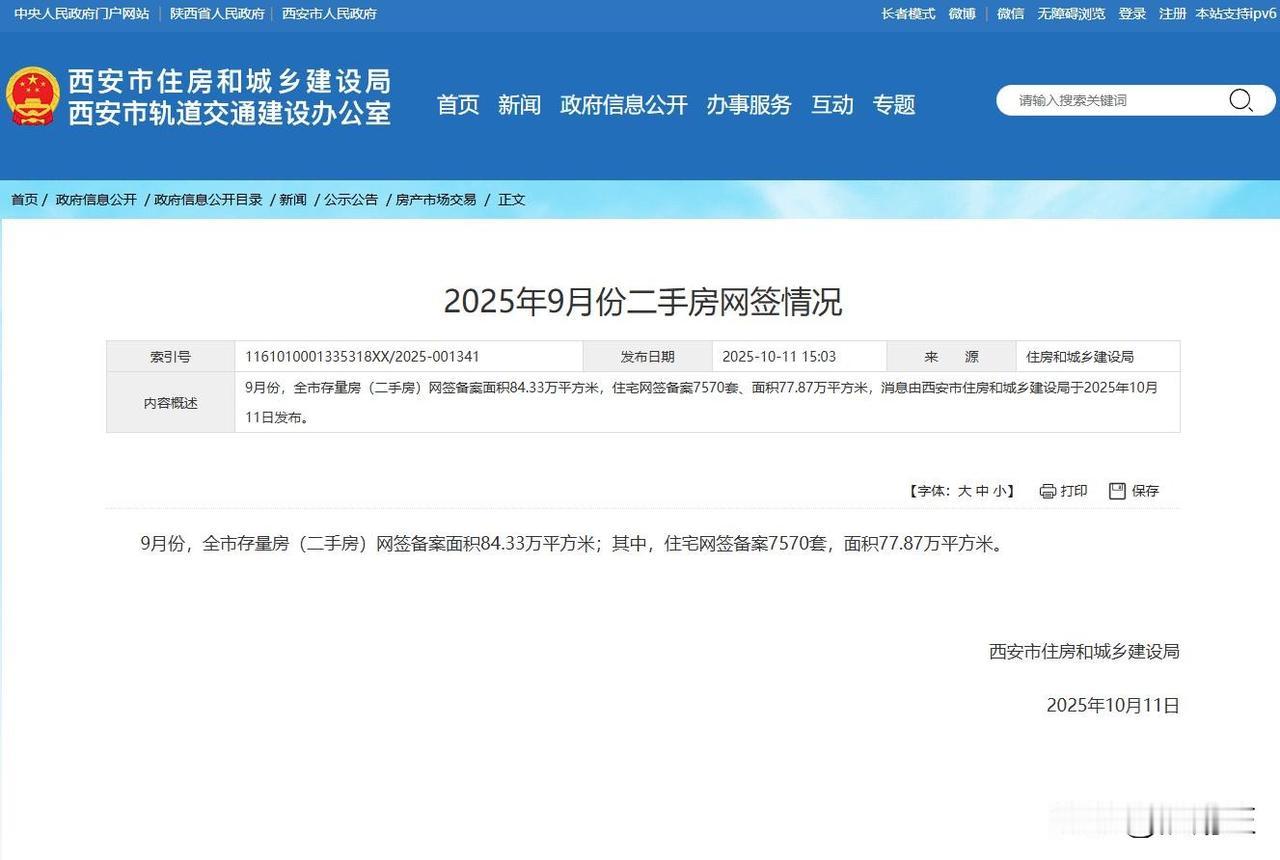
Task: Go to 房产市场交易 breadcrumb link
Action: pyautogui.click(x=436, y=200)
